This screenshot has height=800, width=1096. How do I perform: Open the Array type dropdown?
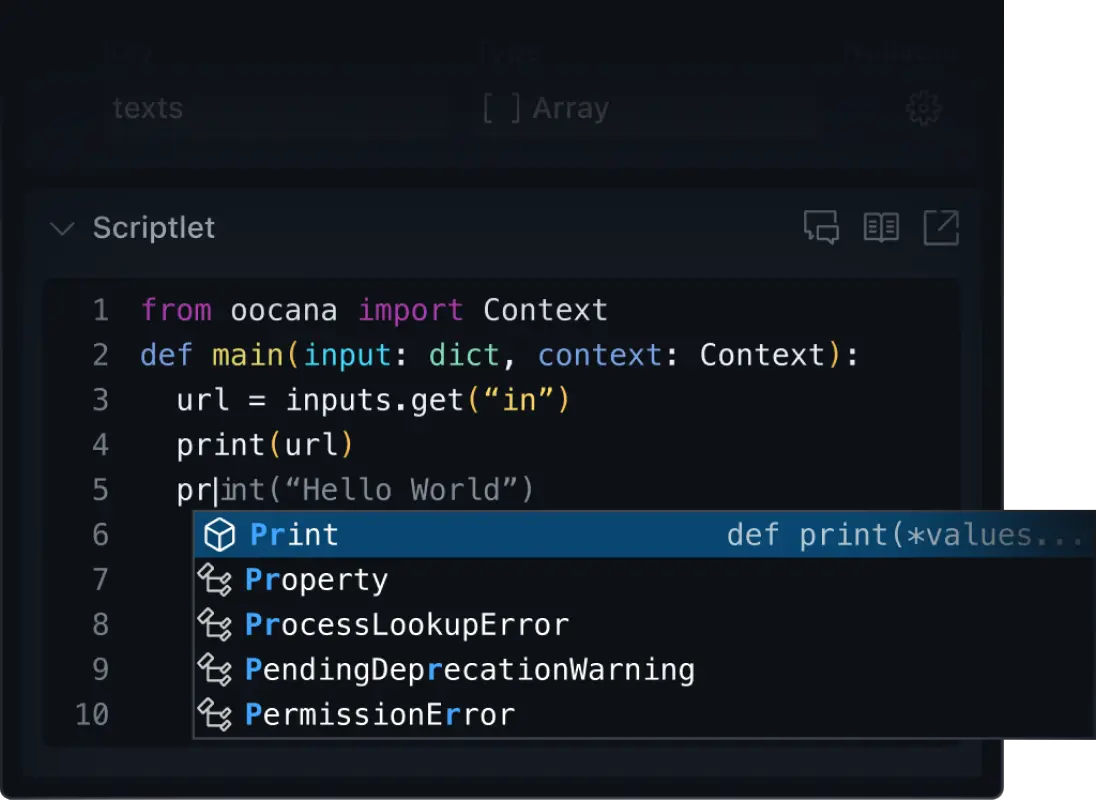[546, 108]
